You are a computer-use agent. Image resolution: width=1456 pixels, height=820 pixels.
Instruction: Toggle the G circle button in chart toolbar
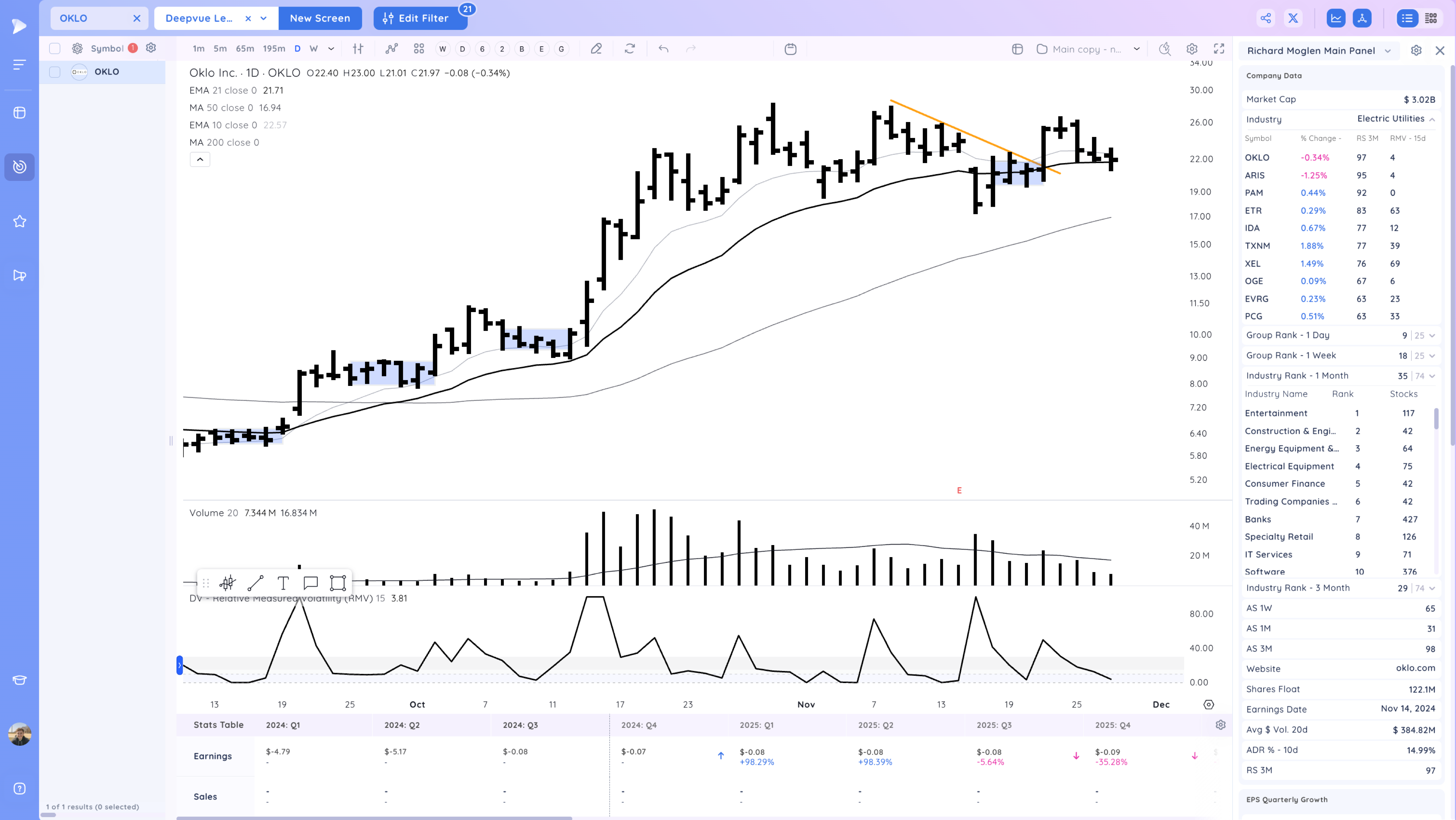[561, 49]
